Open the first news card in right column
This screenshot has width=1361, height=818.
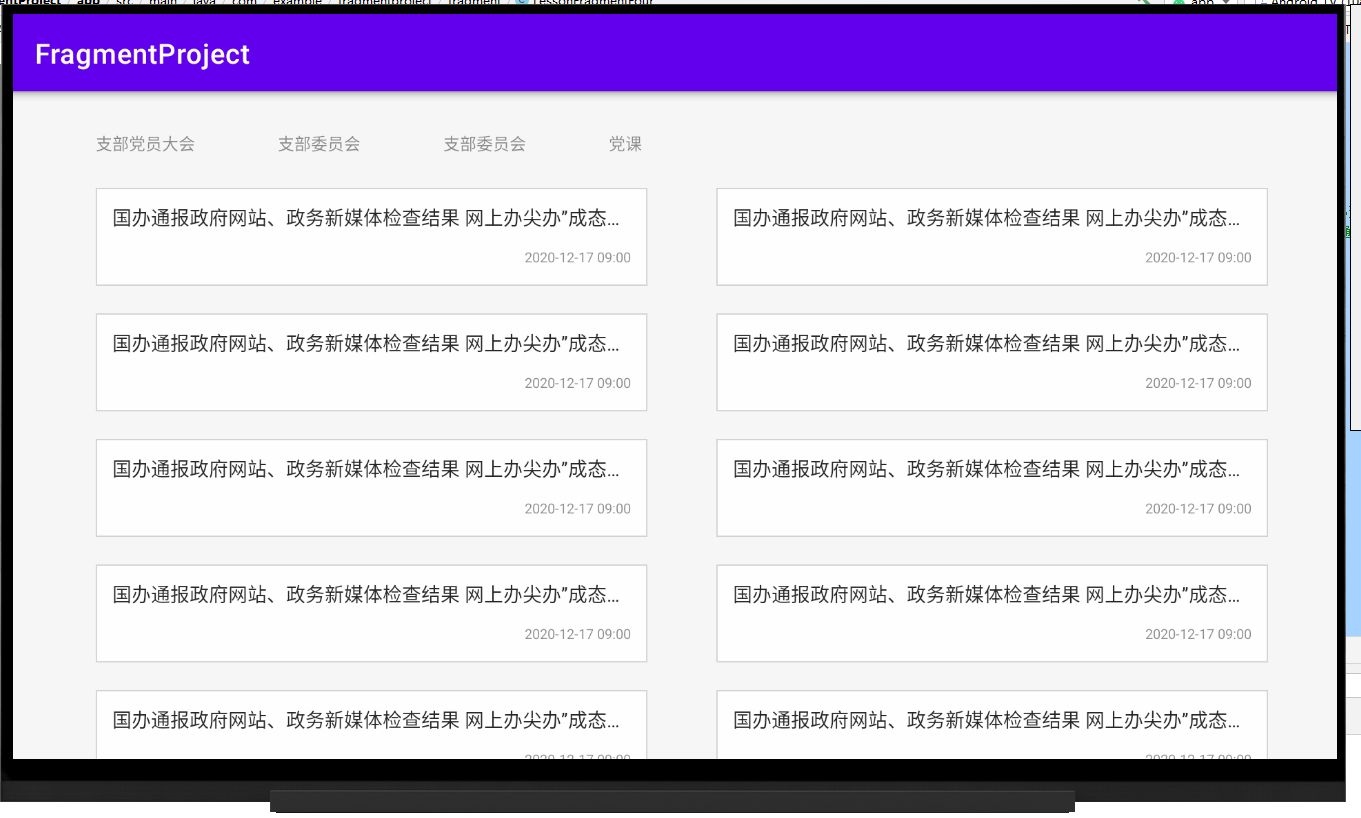point(992,237)
